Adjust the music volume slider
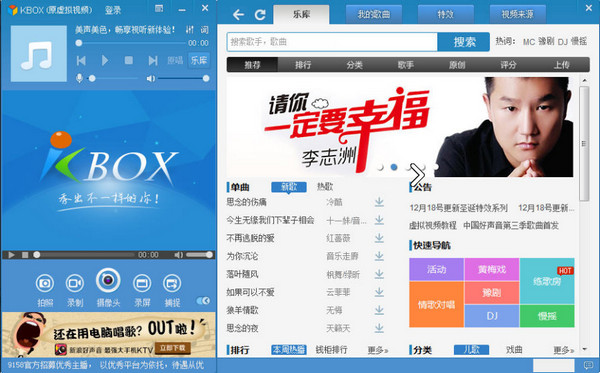The image size is (600, 373). point(183,78)
